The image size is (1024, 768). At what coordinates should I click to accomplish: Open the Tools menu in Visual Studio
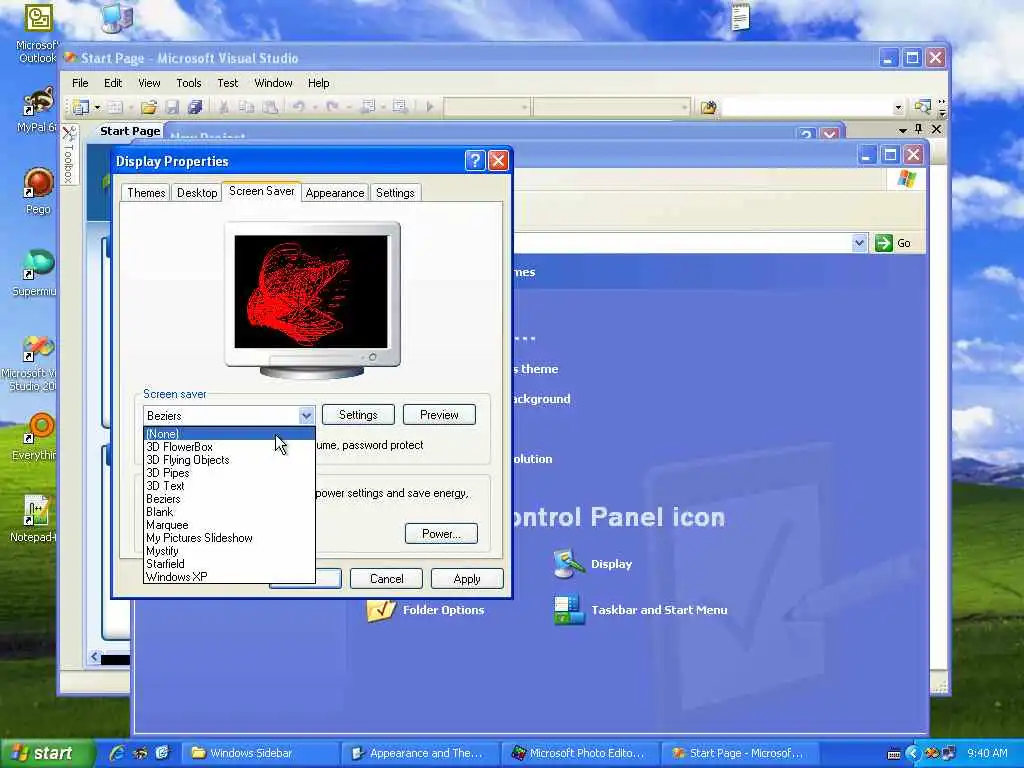pos(189,83)
